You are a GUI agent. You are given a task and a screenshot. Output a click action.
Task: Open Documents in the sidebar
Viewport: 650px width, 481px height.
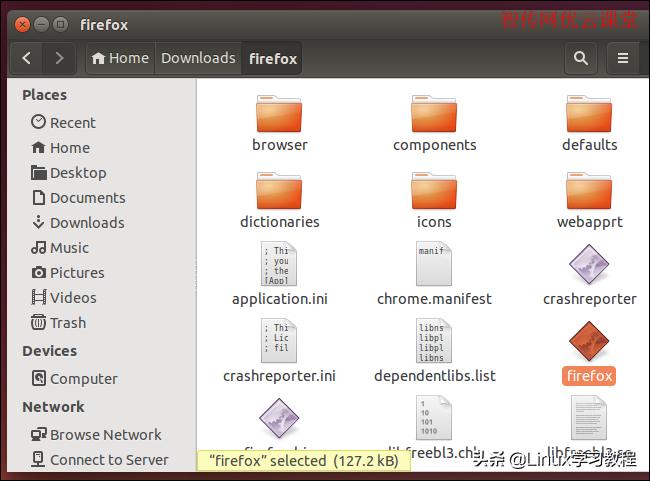78,198
